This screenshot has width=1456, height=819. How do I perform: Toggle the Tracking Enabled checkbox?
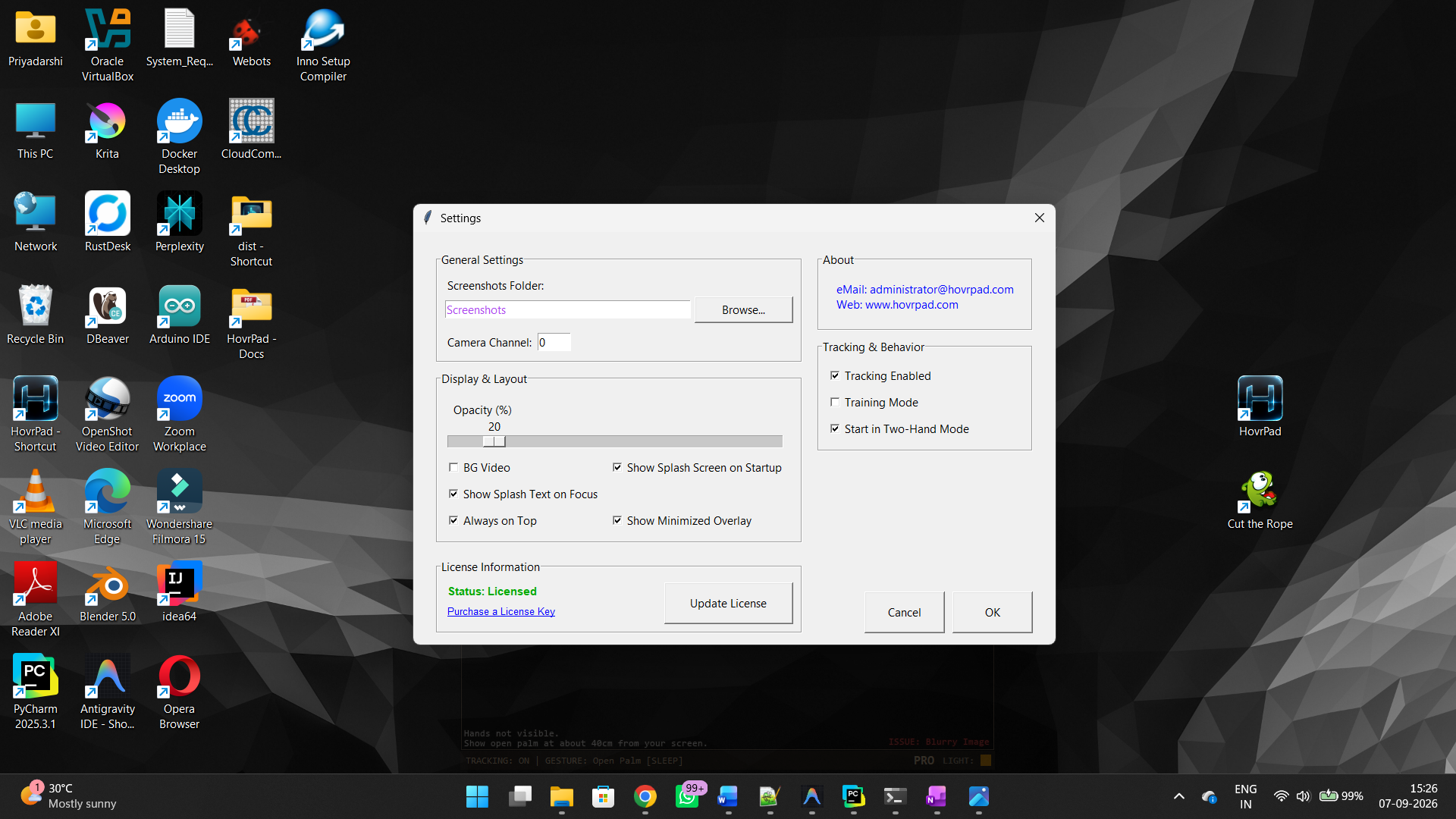(835, 375)
